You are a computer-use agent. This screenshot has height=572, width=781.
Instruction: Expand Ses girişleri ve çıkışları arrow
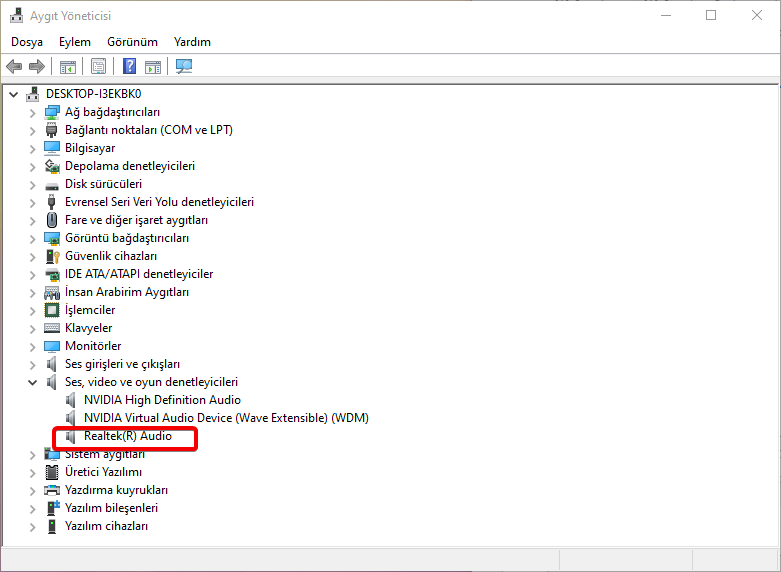[x=32, y=365]
